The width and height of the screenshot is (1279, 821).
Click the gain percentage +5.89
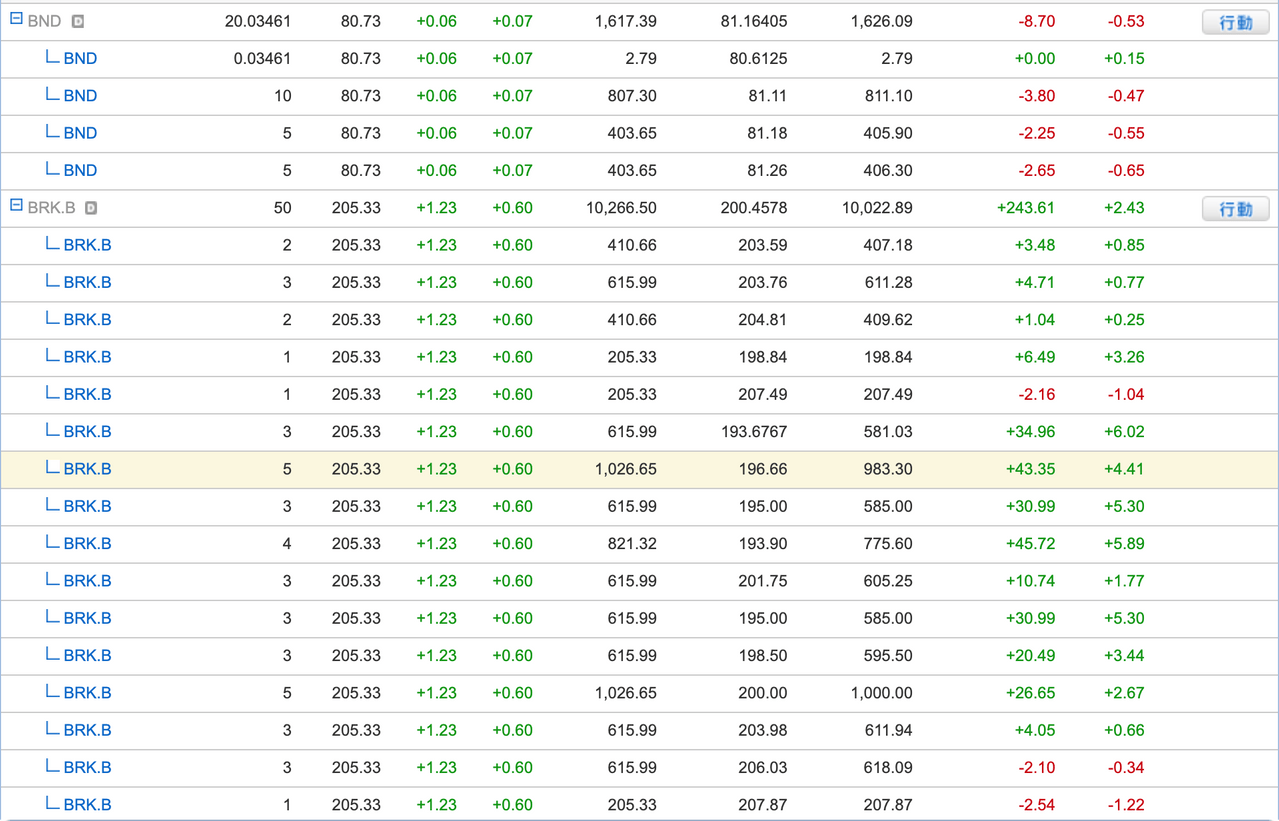(1125, 544)
